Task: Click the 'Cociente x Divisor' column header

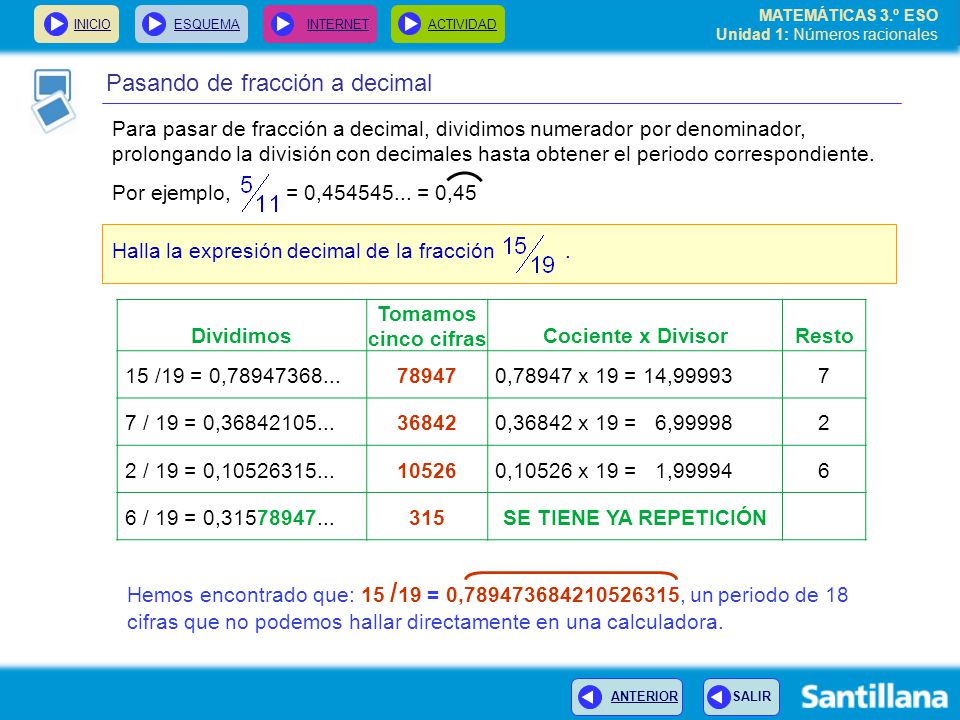Action: (x=635, y=336)
